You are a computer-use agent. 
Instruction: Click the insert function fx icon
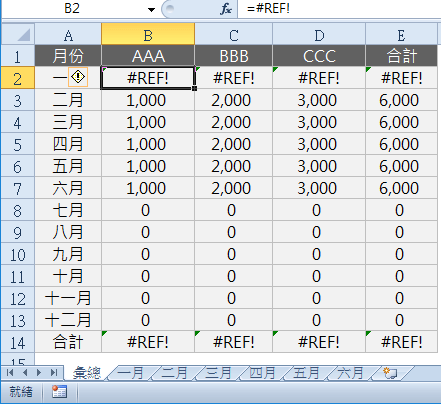(x=226, y=9)
